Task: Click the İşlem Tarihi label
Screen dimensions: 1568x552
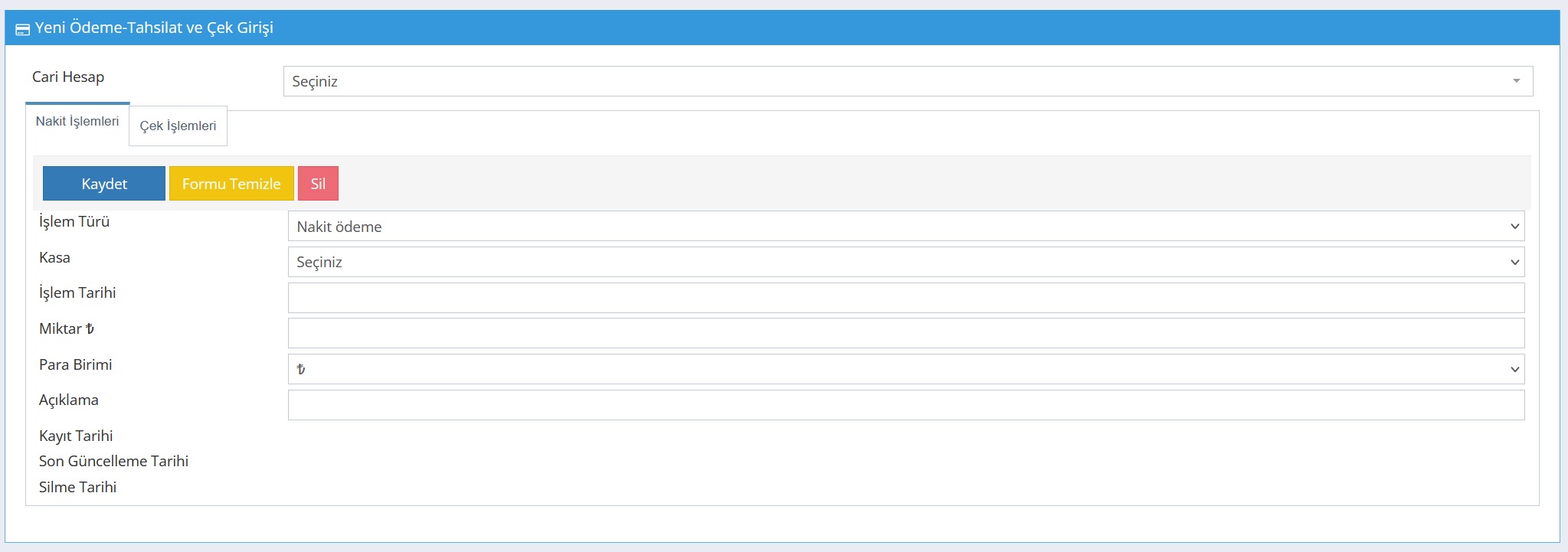Action: pyautogui.click(x=77, y=293)
